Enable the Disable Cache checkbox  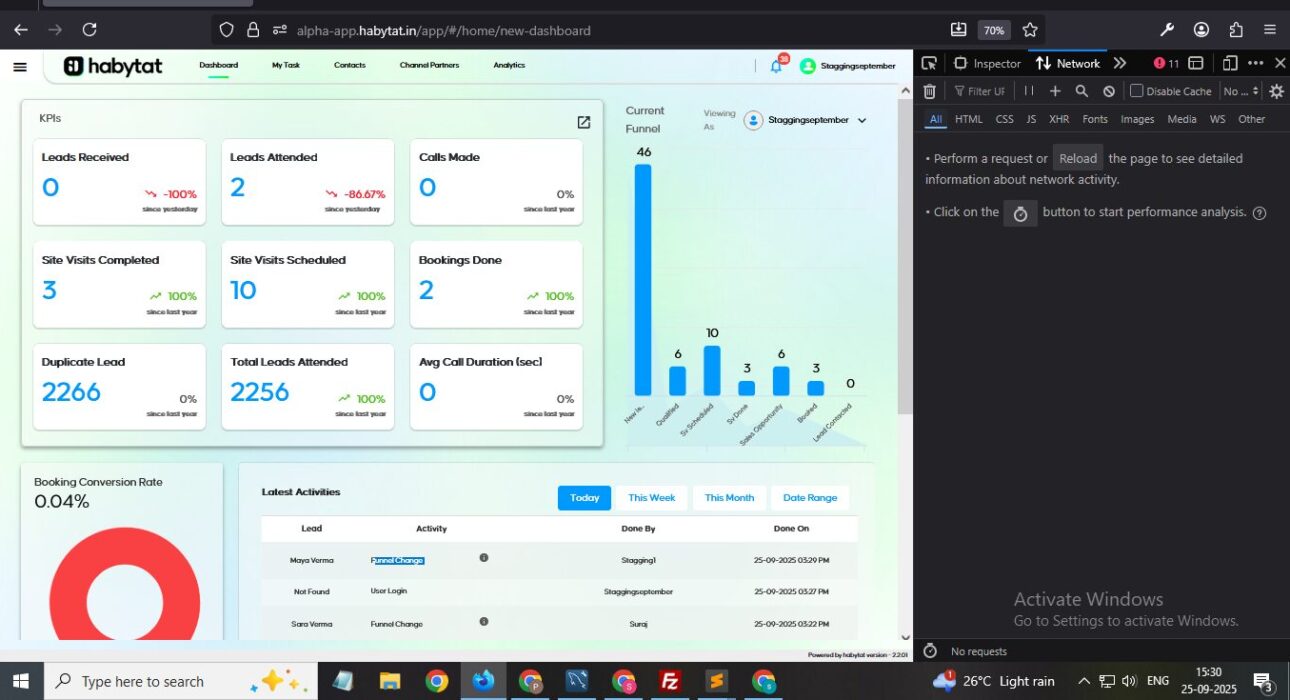tap(1136, 91)
